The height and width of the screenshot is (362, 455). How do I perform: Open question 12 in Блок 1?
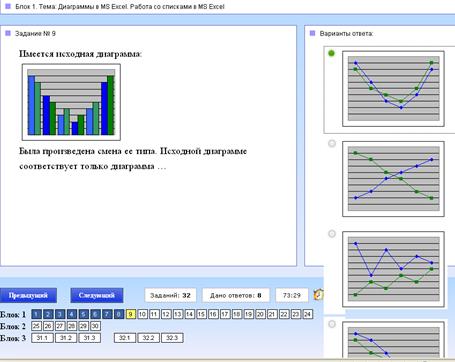click(166, 314)
